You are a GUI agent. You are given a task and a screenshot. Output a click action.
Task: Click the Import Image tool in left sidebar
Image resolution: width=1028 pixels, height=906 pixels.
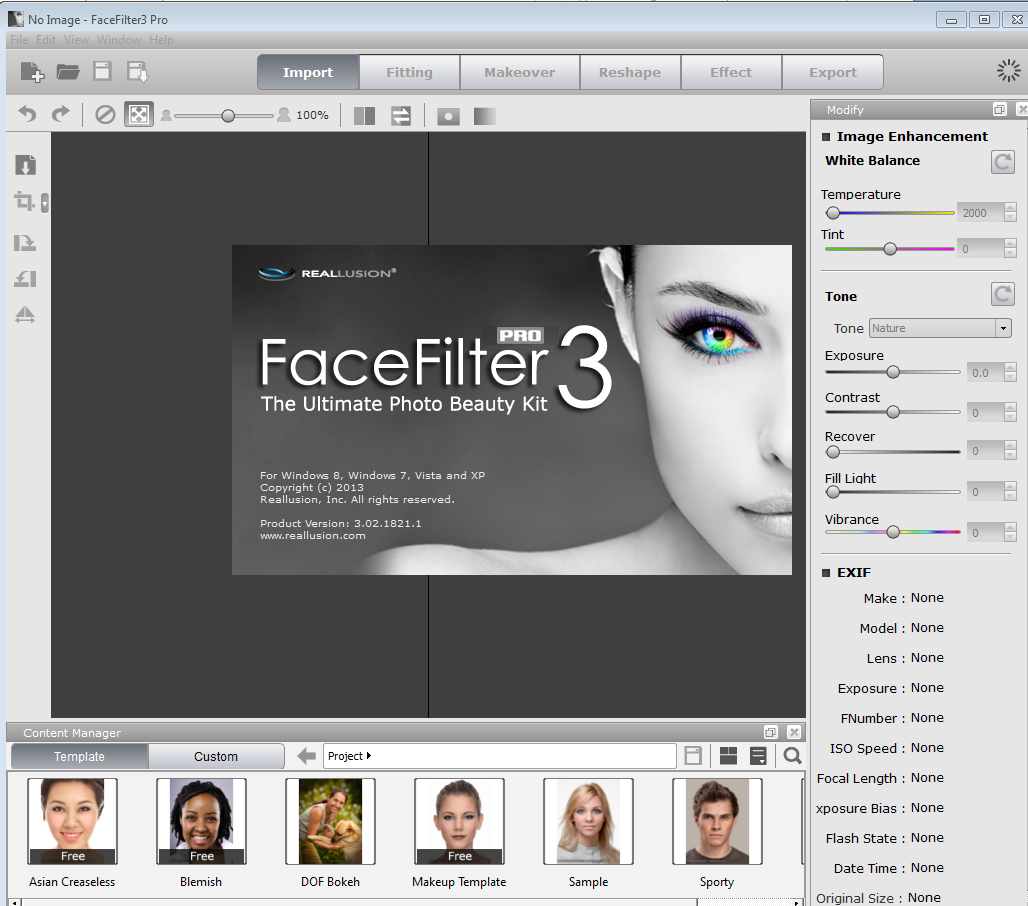coord(26,165)
